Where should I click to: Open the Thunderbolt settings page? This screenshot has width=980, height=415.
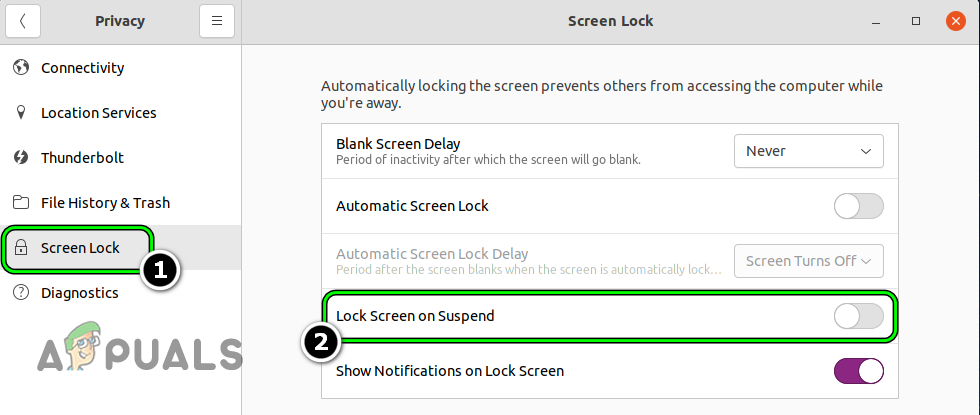coord(82,158)
